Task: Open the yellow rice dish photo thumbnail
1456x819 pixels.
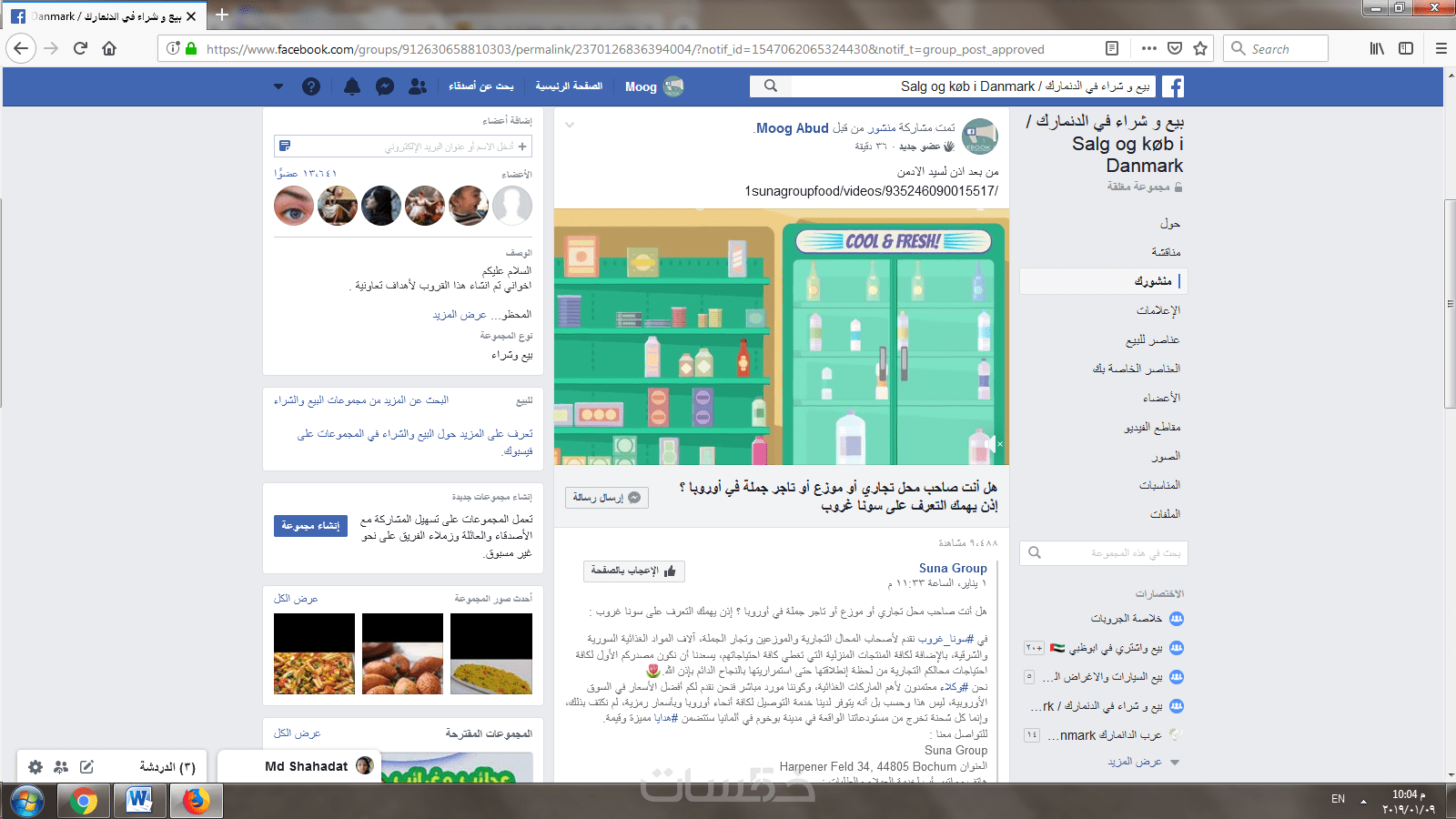Action: [491, 654]
